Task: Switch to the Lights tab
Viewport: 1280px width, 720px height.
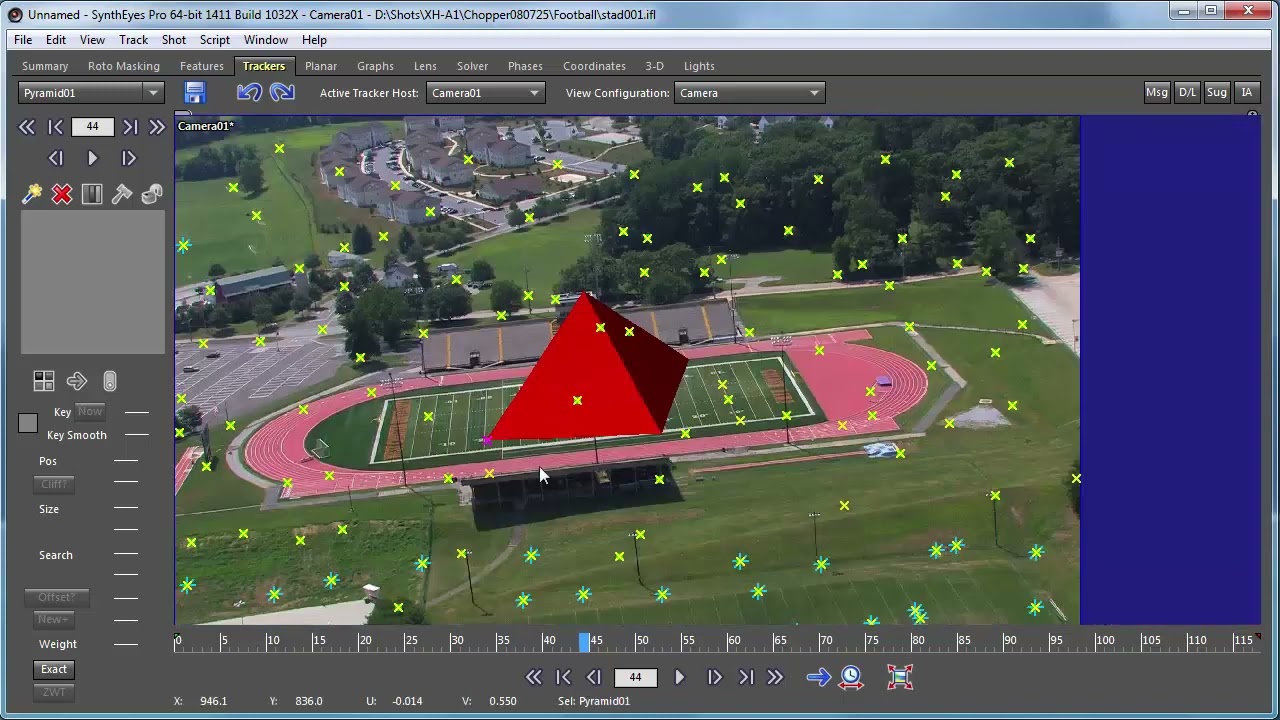Action: point(699,66)
